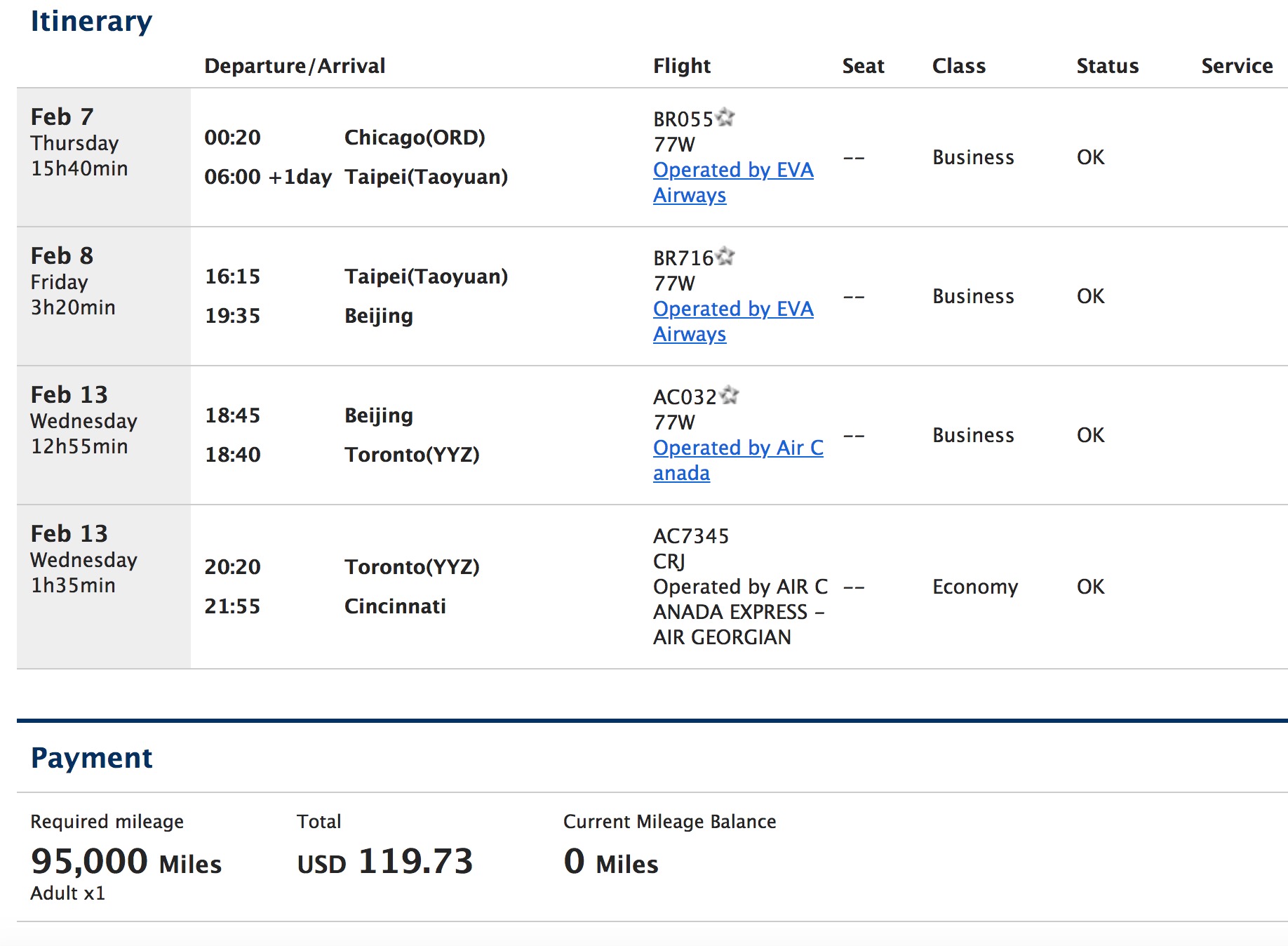
Task: Click flight number AC7345
Action: pos(691,536)
